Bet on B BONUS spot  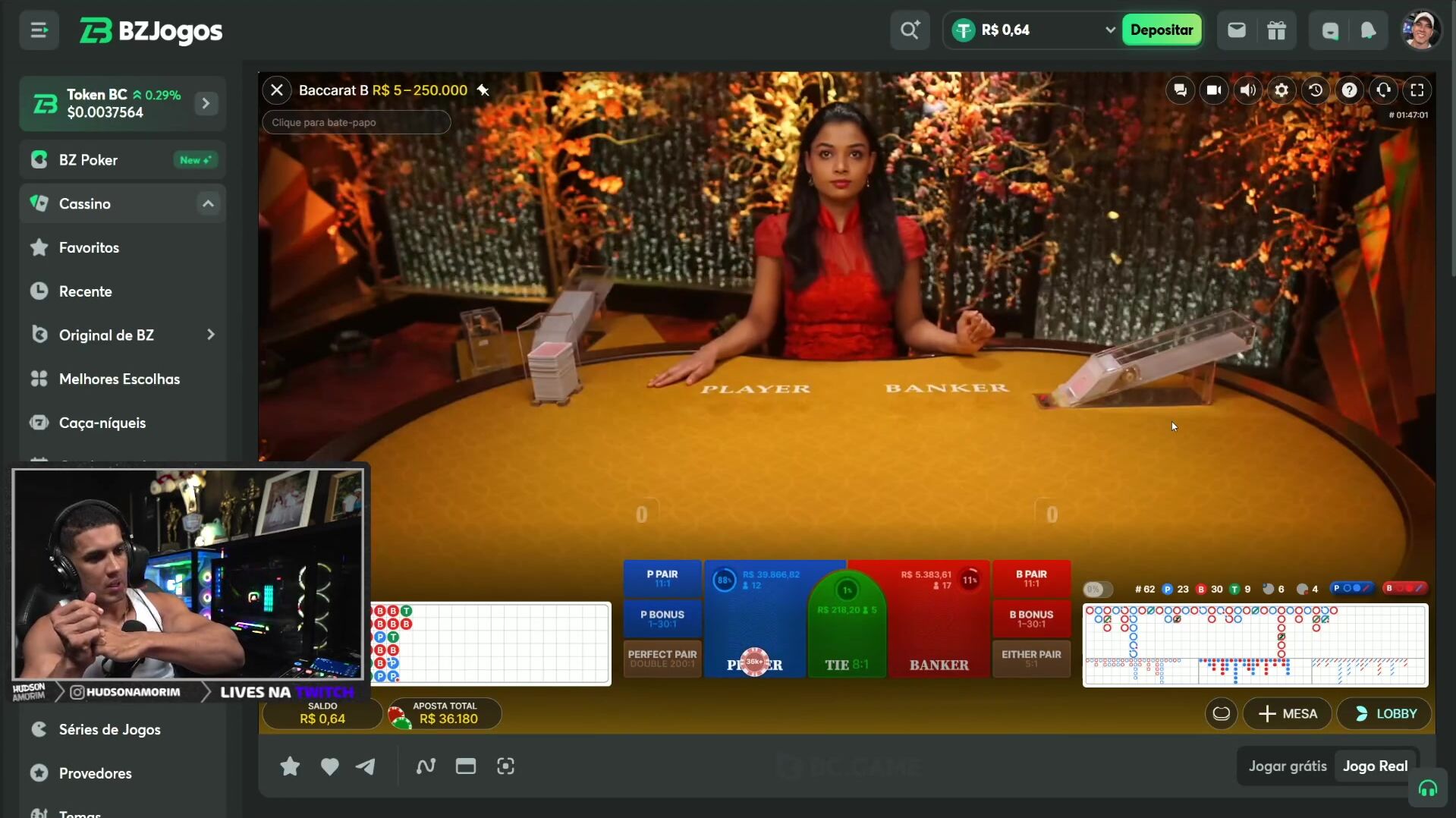pos(1031,618)
